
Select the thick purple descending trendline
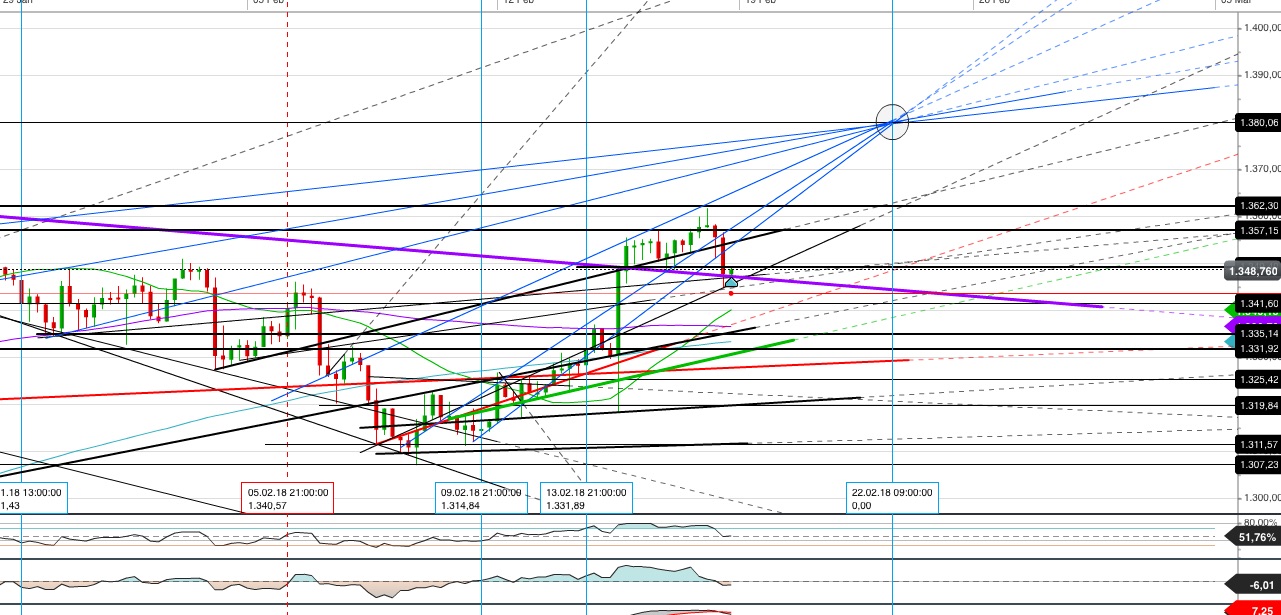pos(550,261)
